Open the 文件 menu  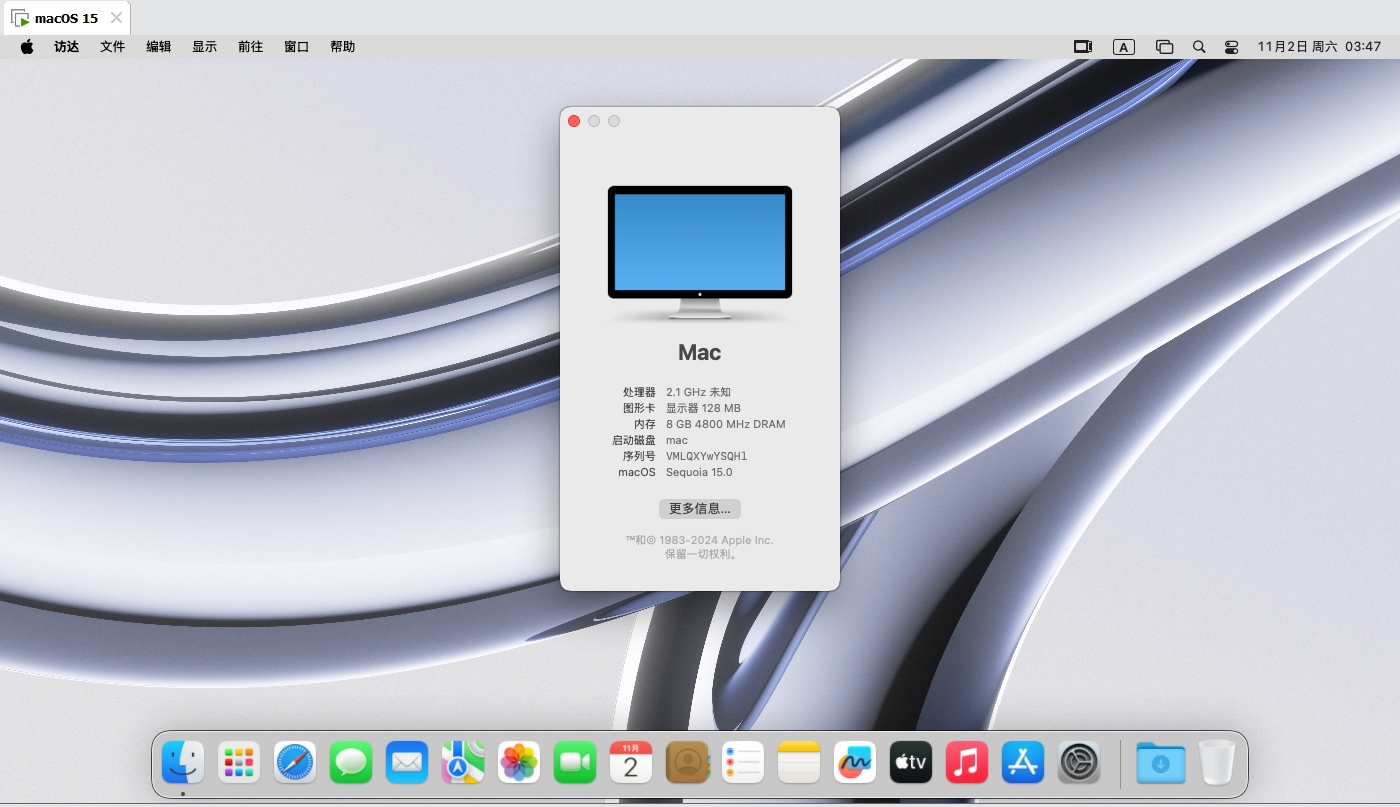coord(113,47)
